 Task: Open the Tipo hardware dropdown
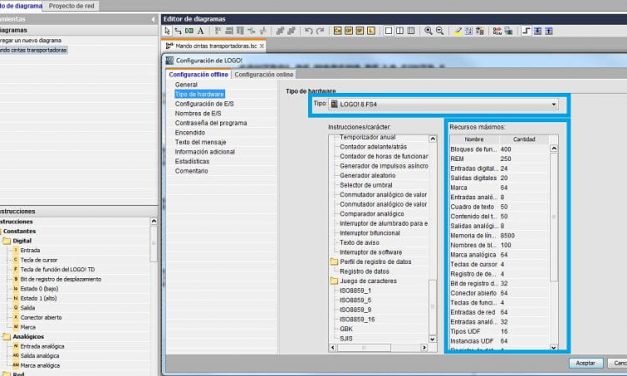pyautogui.click(x=553, y=104)
